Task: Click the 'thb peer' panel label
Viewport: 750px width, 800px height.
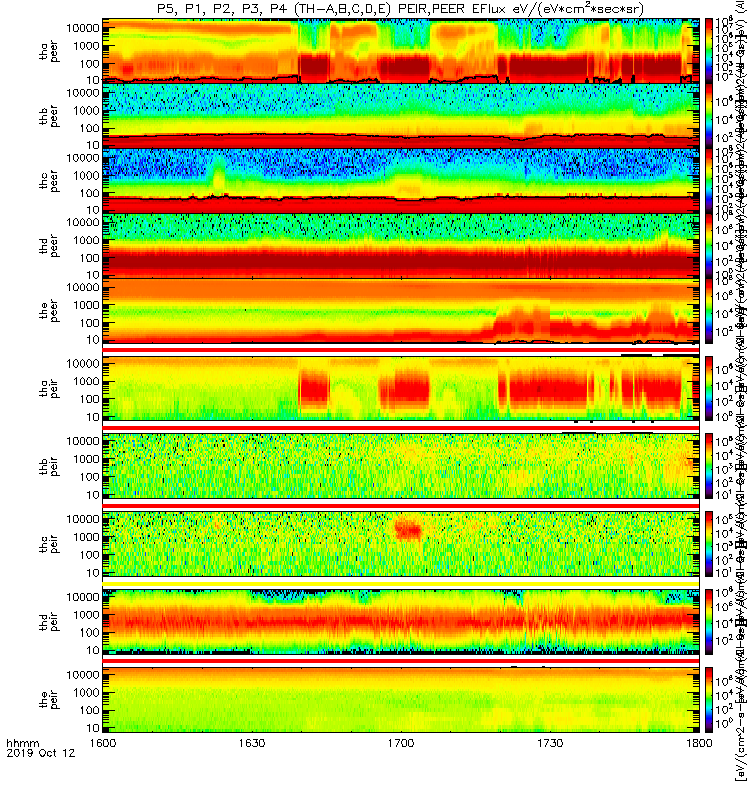Action: tap(49, 116)
